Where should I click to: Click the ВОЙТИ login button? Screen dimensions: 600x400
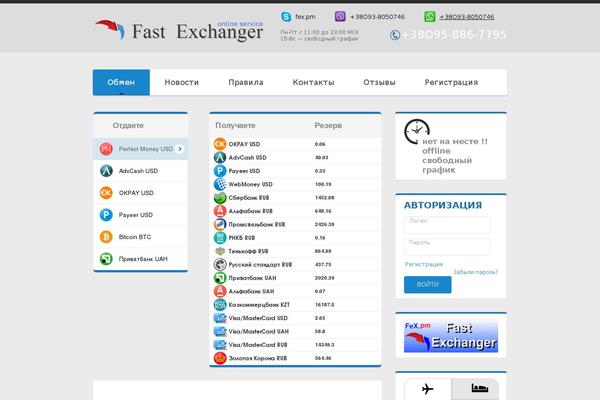point(427,284)
